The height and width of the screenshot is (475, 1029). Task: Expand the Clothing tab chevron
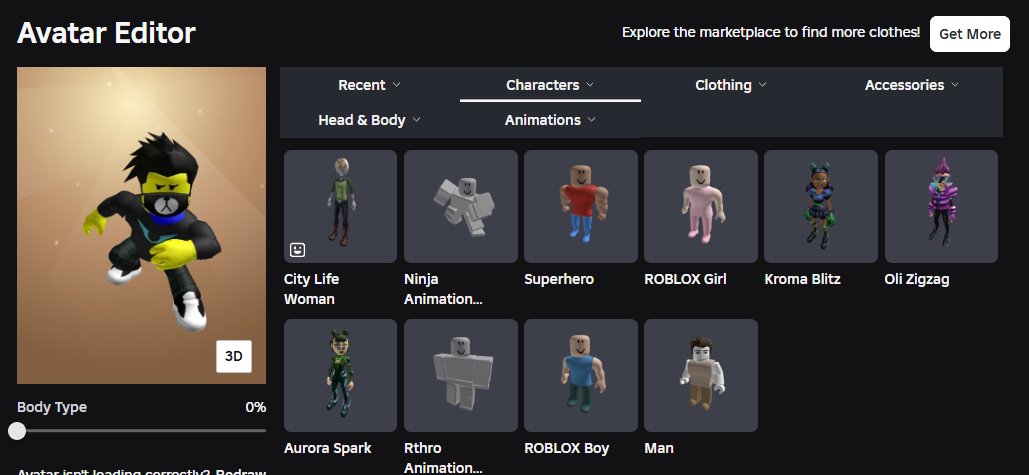pyautogui.click(x=762, y=85)
